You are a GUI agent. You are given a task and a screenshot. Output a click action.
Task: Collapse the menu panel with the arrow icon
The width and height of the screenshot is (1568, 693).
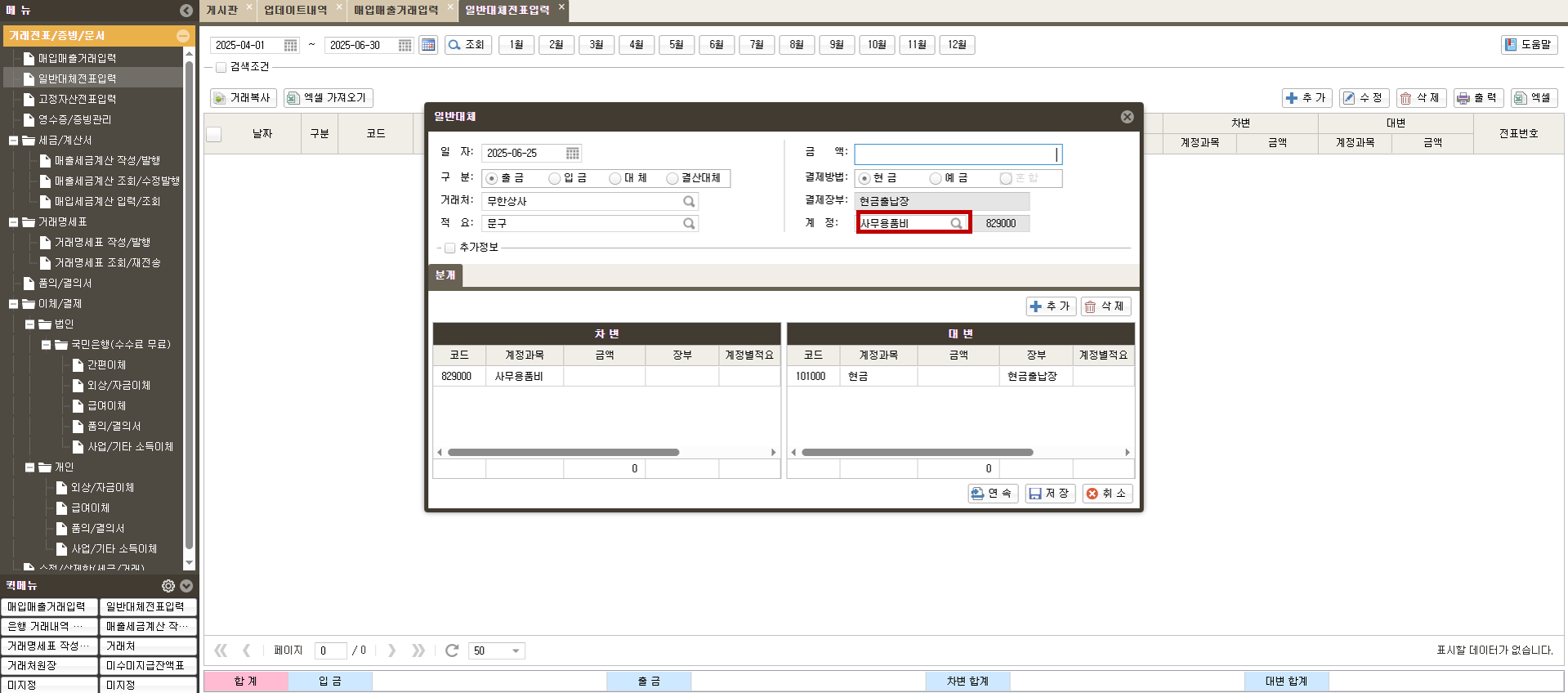pos(186,11)
